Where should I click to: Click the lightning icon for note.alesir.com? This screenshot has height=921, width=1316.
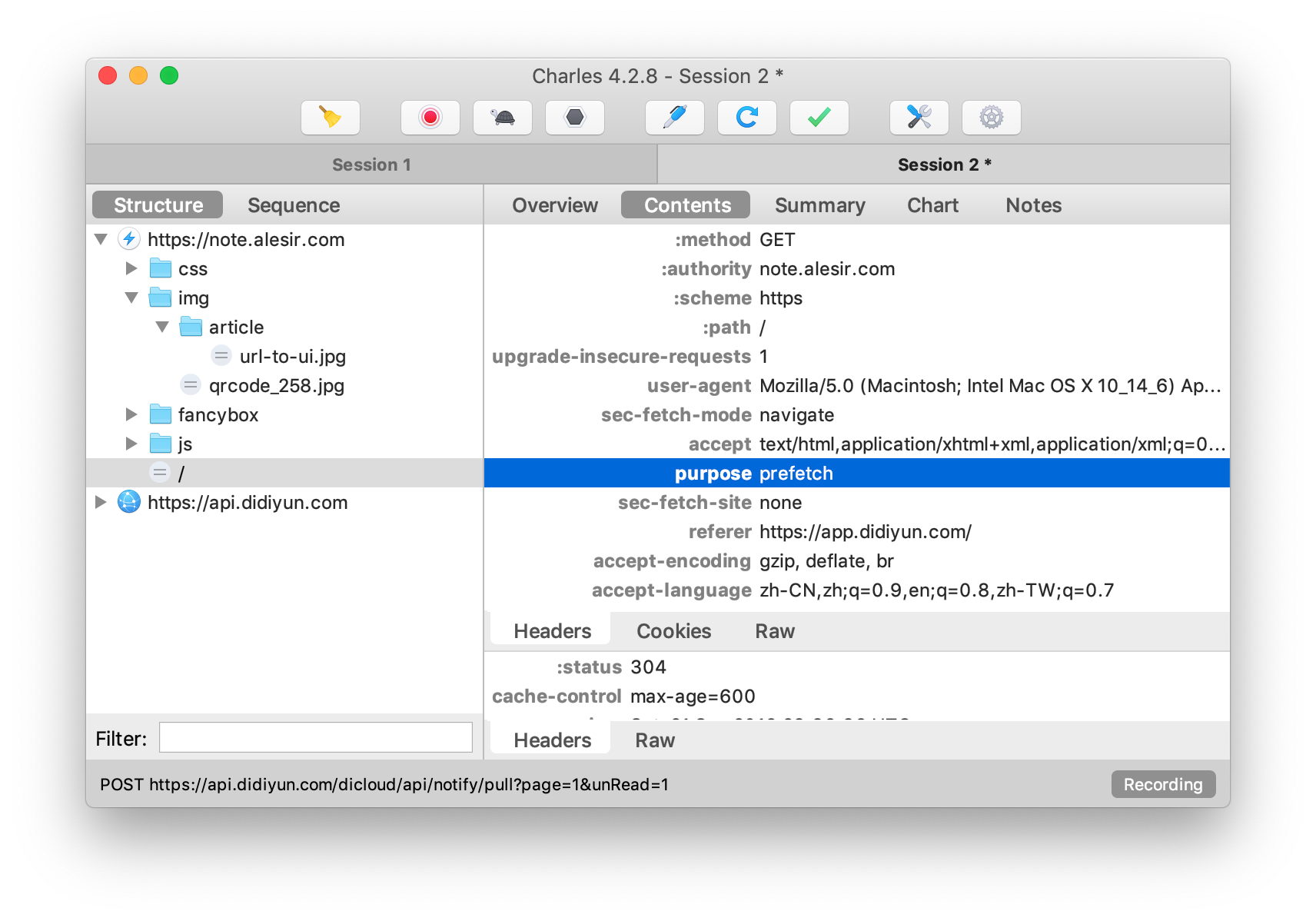129,239
